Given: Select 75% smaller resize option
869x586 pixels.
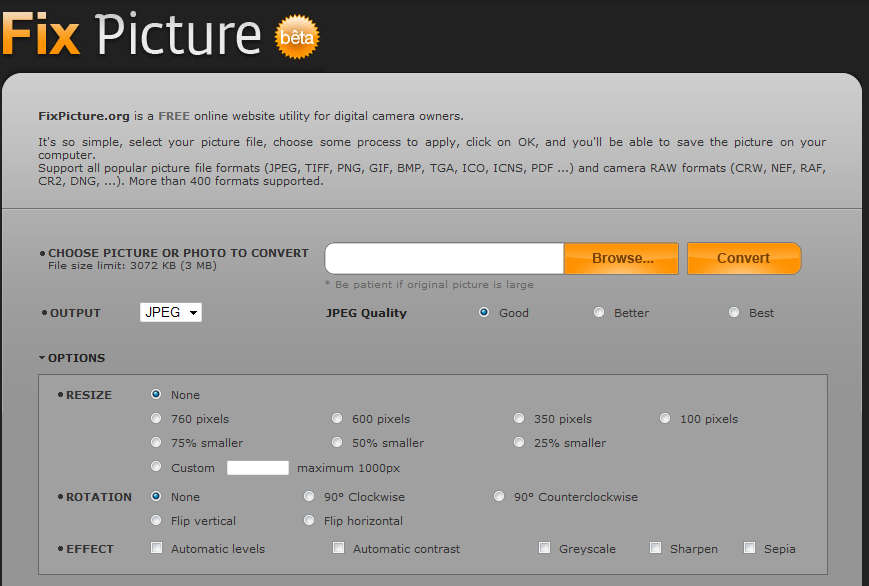Looking at the screenshot, I should pyautogui.click(x=156, y=442).
